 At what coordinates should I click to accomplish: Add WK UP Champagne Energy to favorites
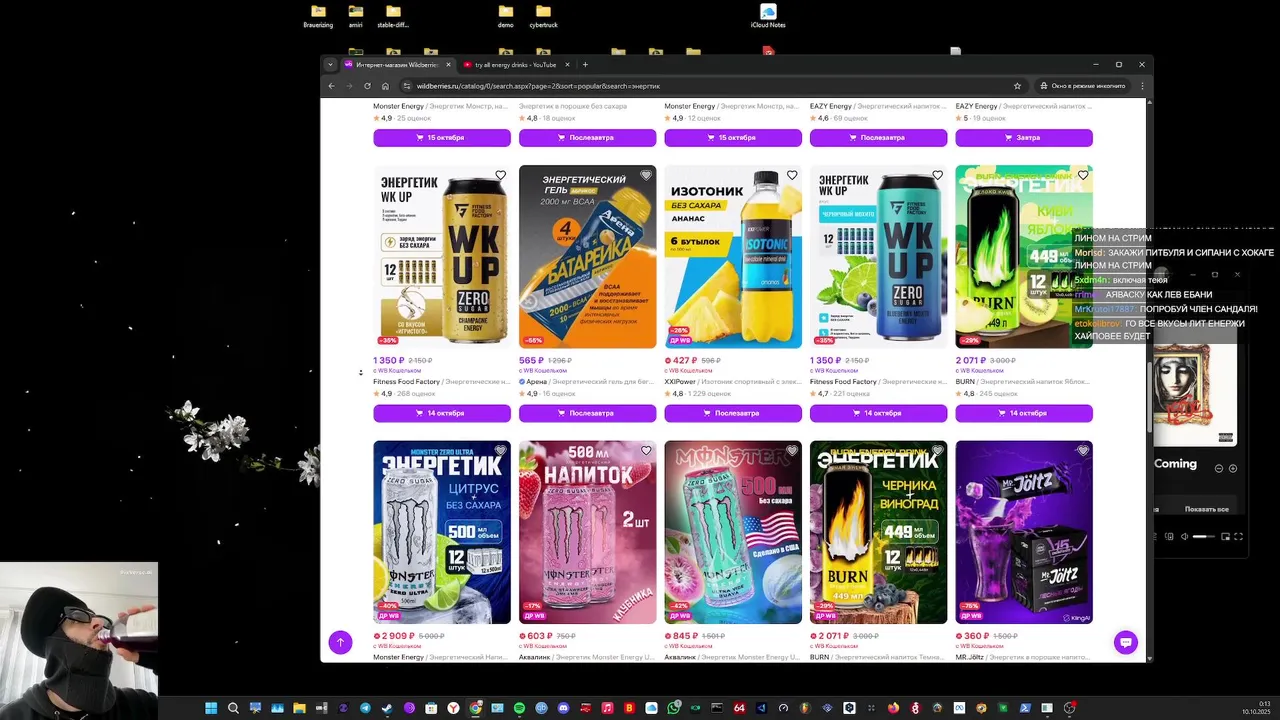coord(500,175)
